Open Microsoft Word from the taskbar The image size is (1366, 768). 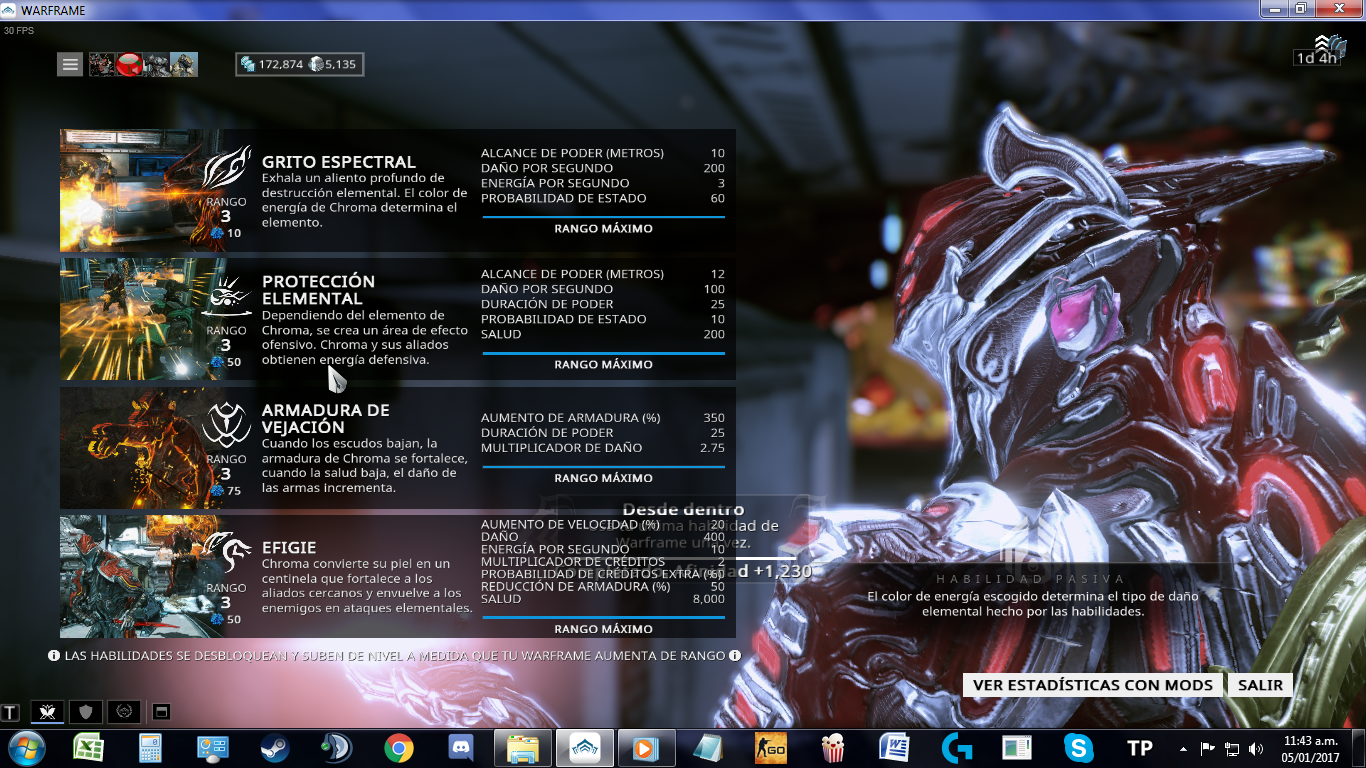tap(894, 748)
